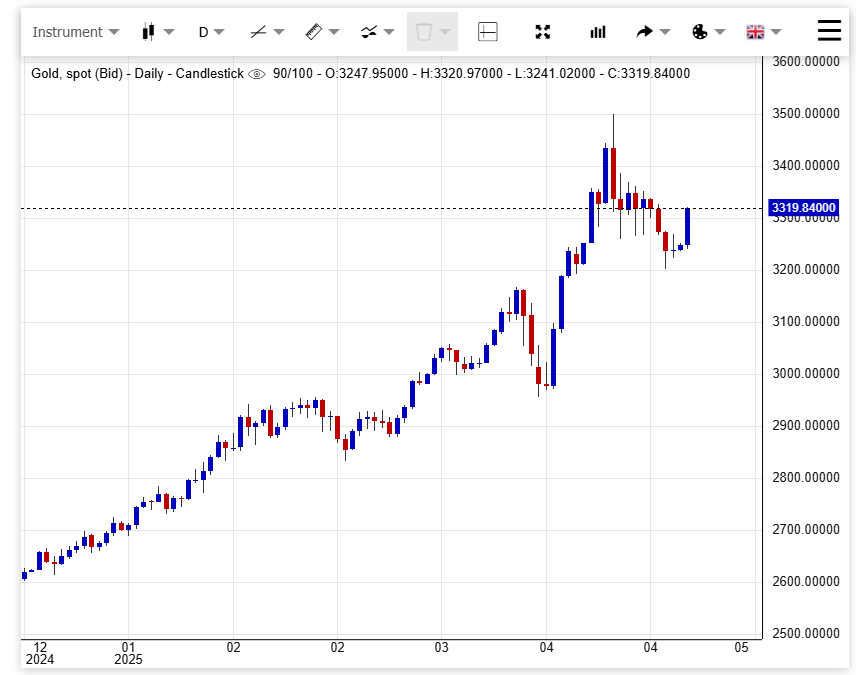Screen dimensions: 856x675
Task: Open the hamburger main menu
Action: point(829,31)
